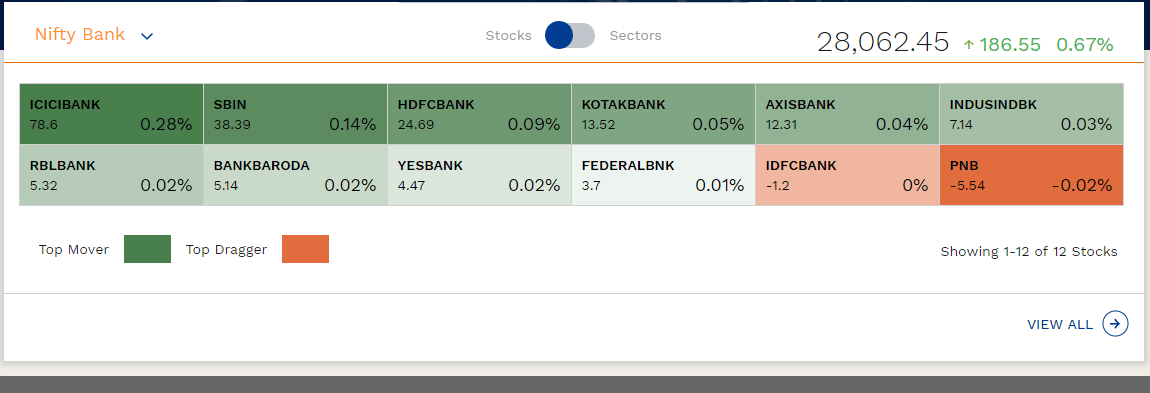Select the SBIN heatmap tile
This screenshot has height=393, width=1150.
pos(295,114)
